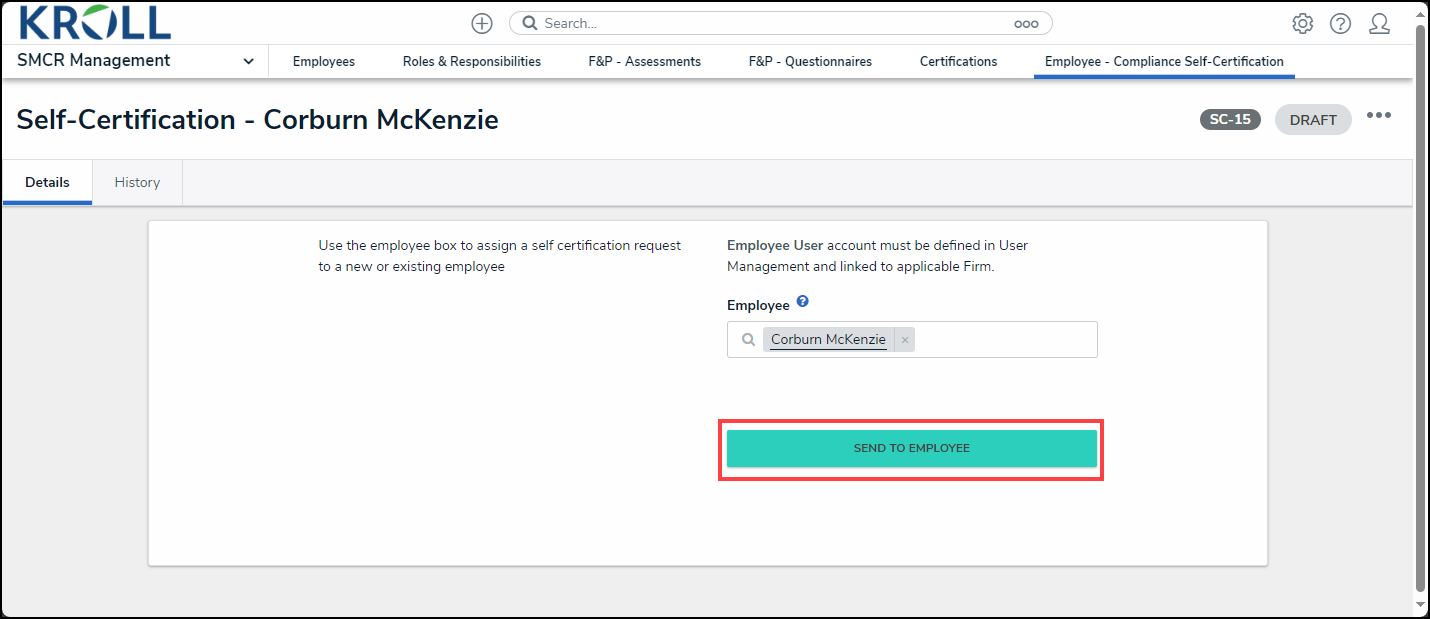Screen dimensions: 1430x619
Task: Navigate to F&P - Questionnaires
Action: click(810, 61)
